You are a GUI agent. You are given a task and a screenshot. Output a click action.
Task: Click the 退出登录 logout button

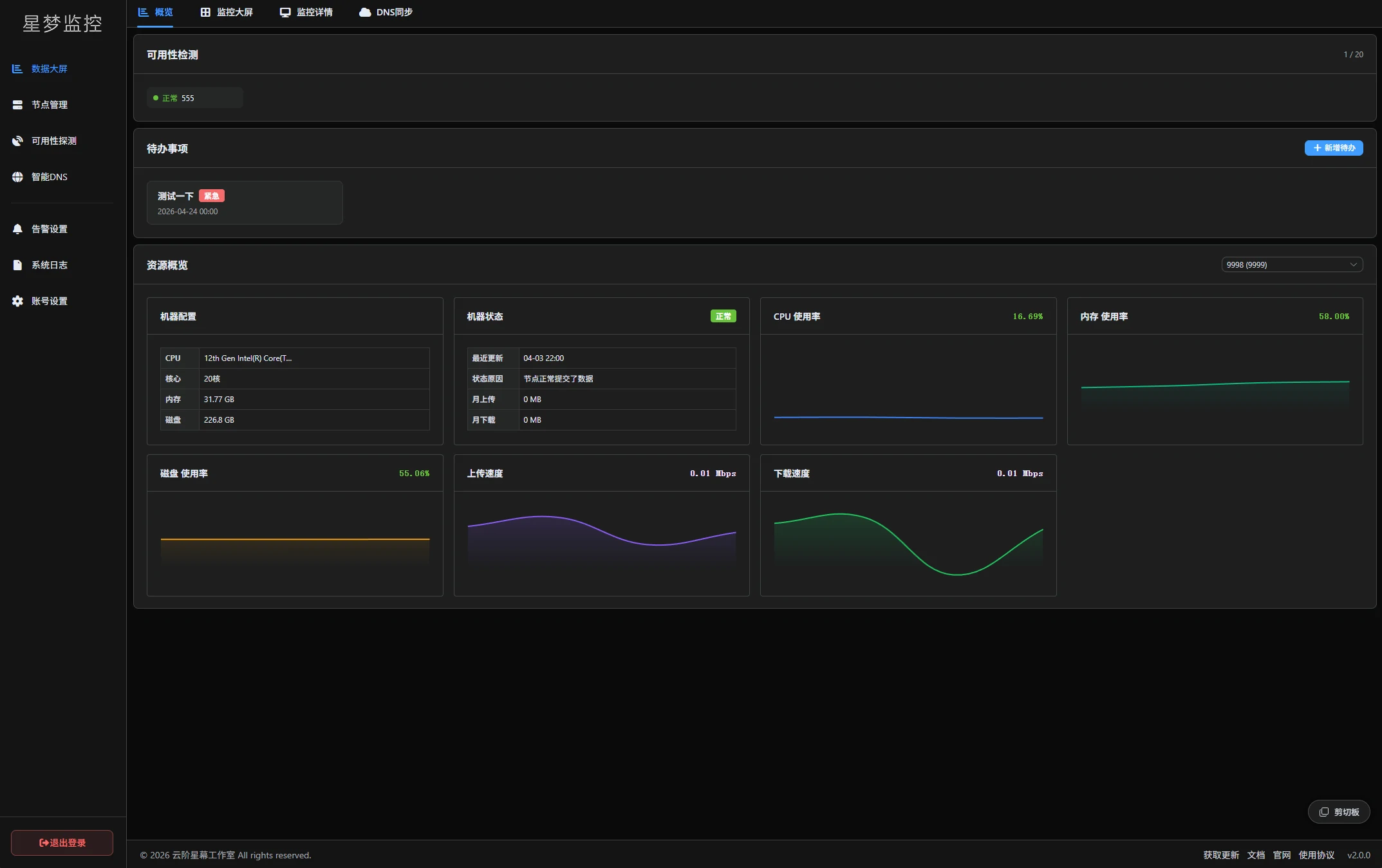[62, 843]
